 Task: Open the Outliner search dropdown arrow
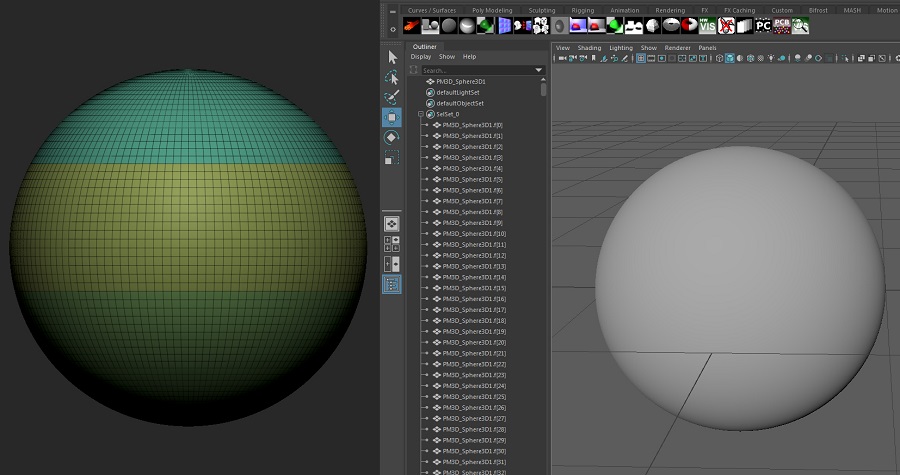click(538, 70)
